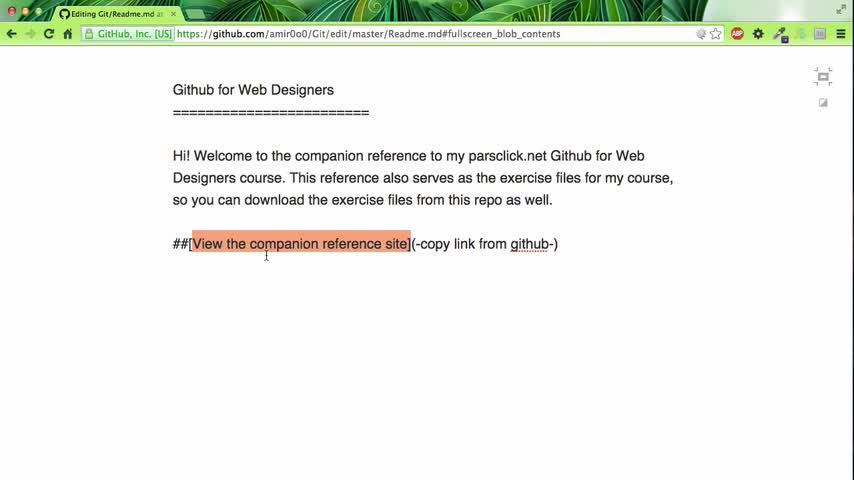Open the gear extension icon

[758, 34]
